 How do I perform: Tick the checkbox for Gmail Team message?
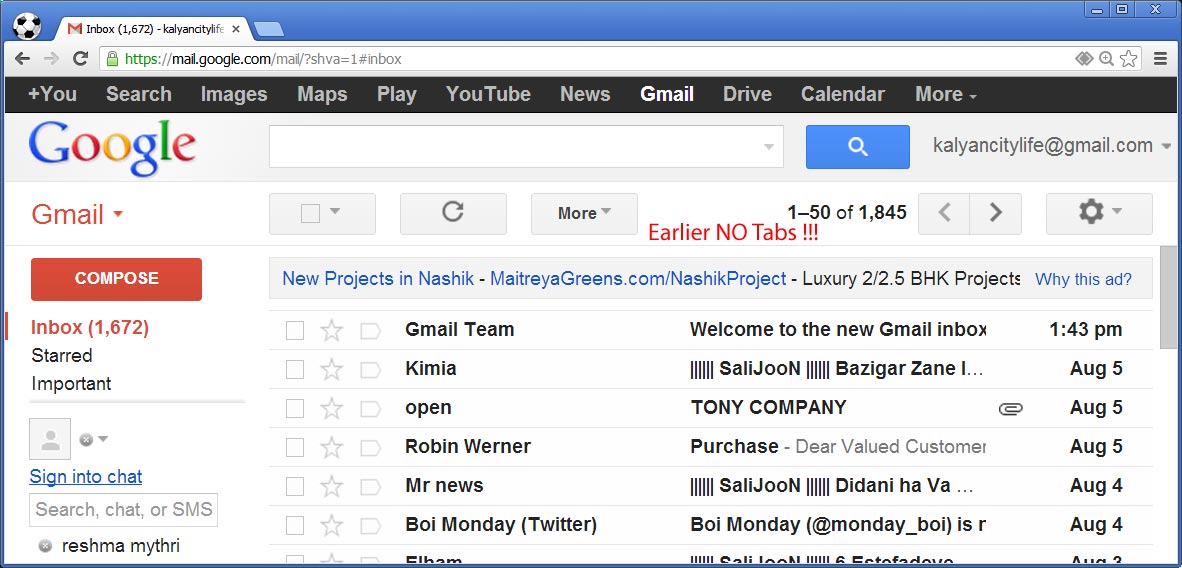click(295, 330)
